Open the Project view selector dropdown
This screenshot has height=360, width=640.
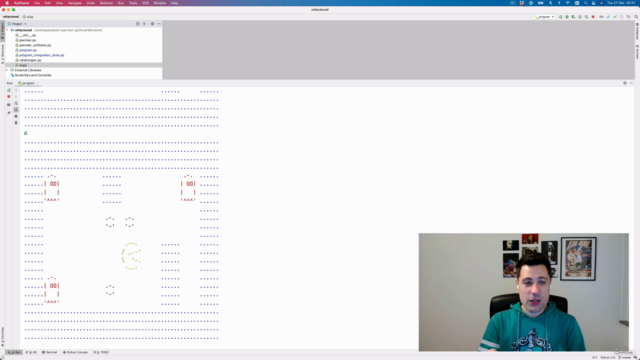coord(17,24)
